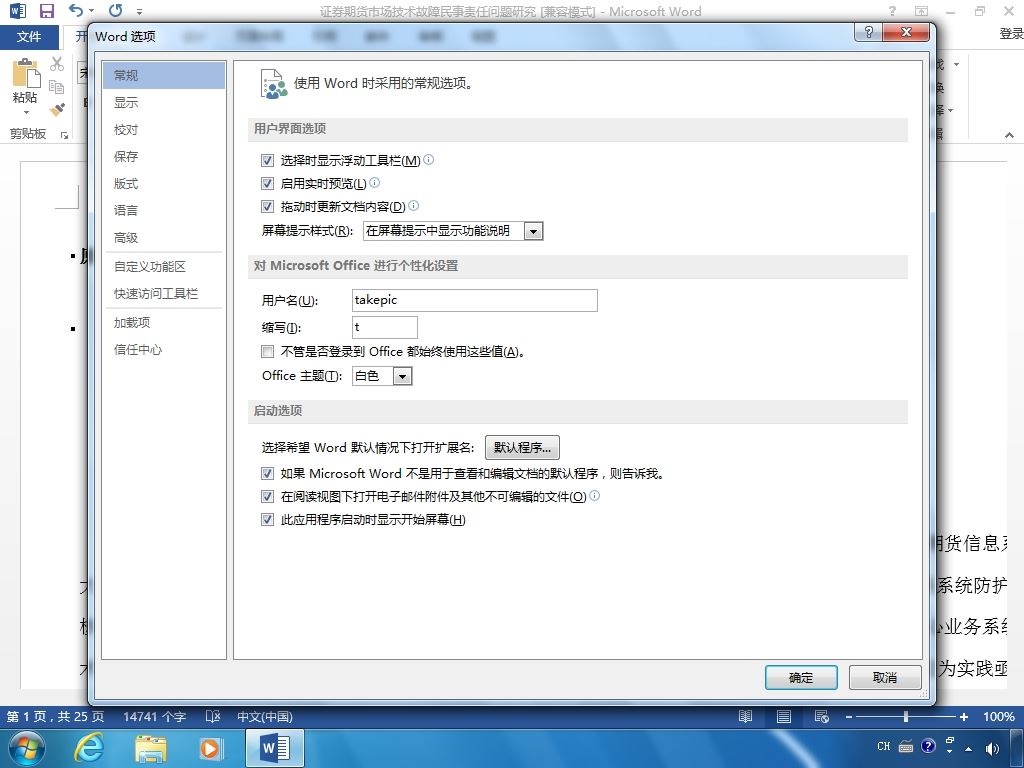Click the proofing status icon in status bar

(x=213, y=716)
